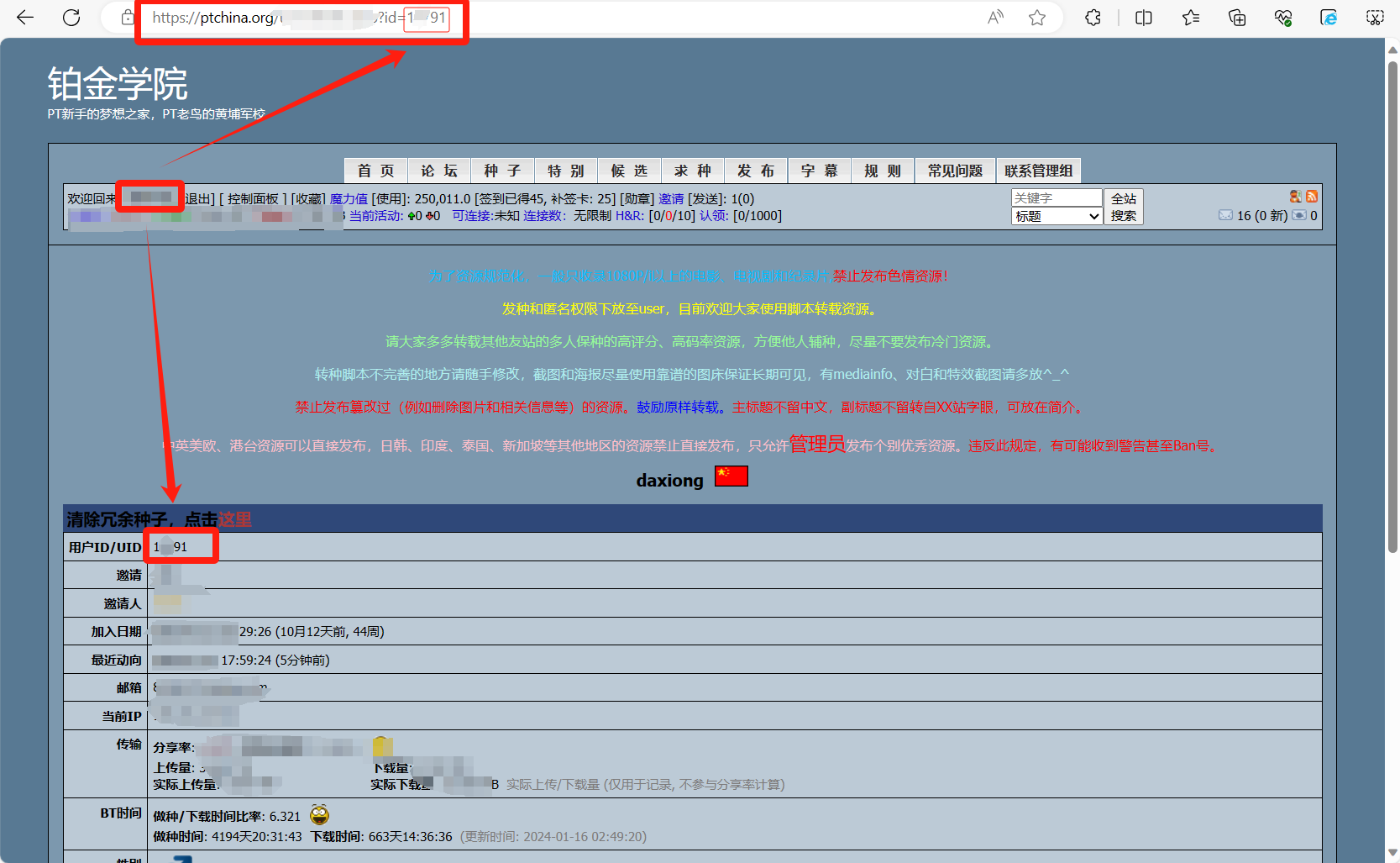Open Collections icon in browser toolbar
1400x863 pixels.
[x=1237, y=18]
